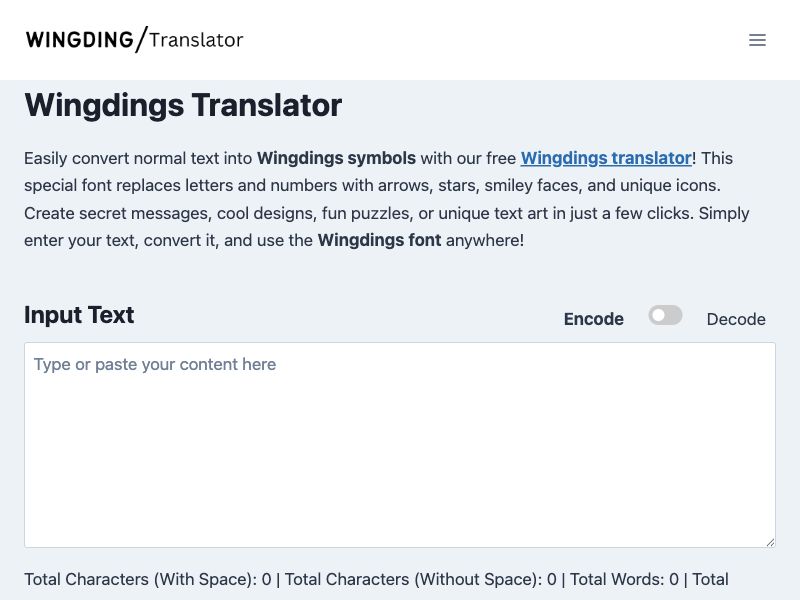Screen dimensions: 800x600
Task: Click the Encode label
Action: coord(593,318)
